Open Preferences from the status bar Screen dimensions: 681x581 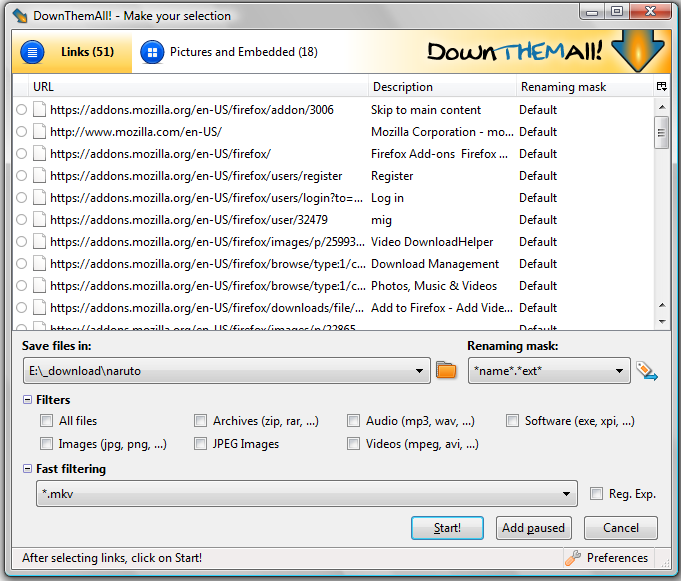[608, 558]
